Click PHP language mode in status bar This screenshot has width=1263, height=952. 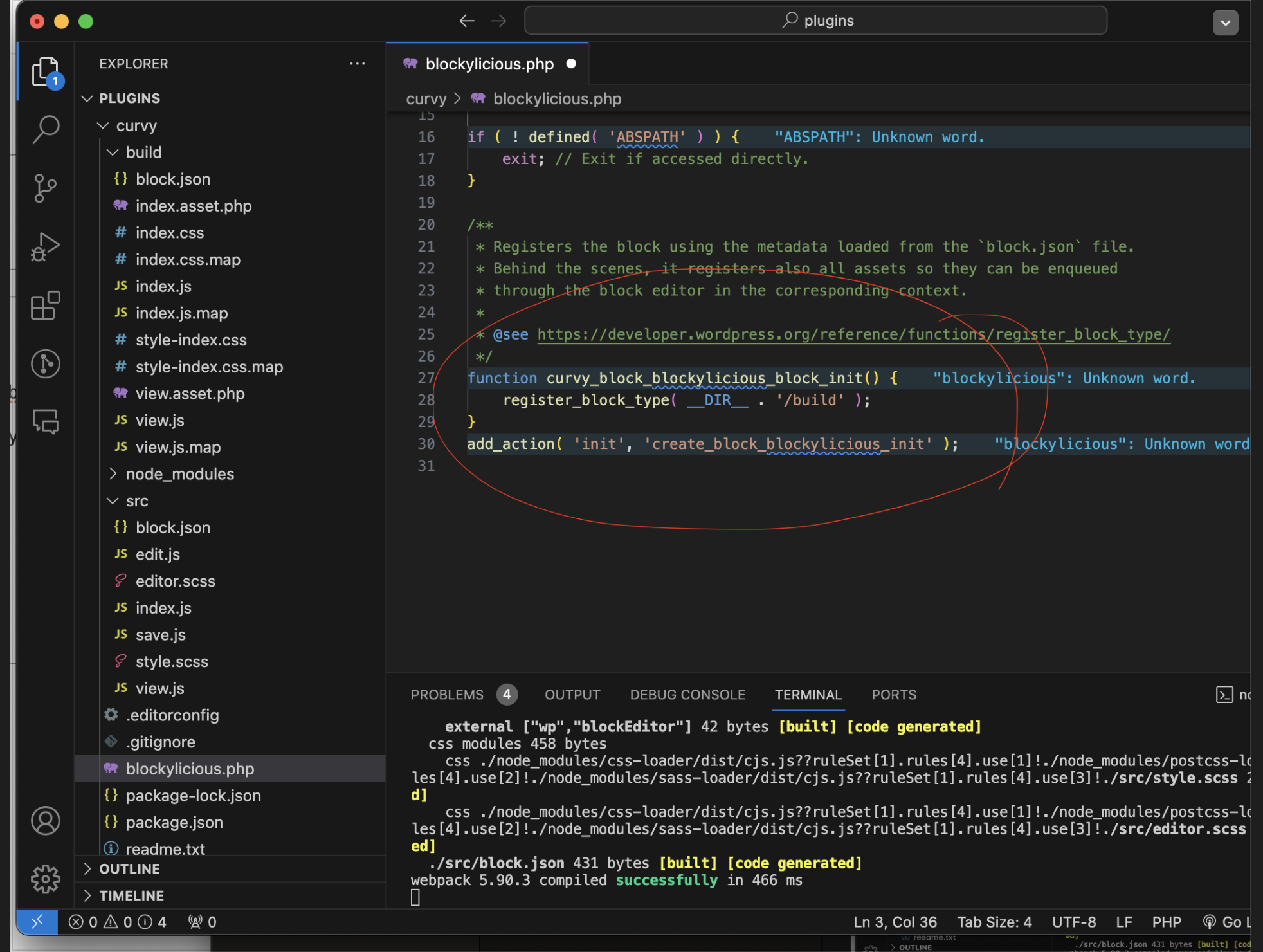click(1167, 922)
